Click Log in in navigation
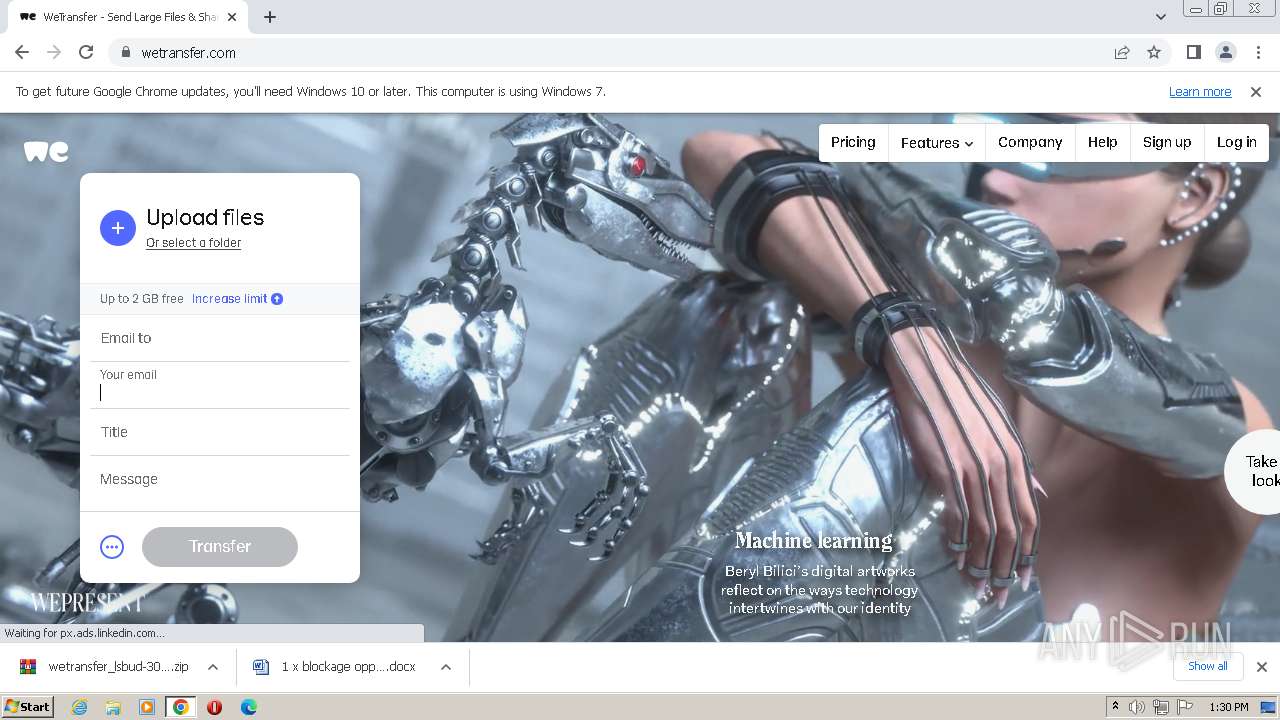 pos(1237,143)
